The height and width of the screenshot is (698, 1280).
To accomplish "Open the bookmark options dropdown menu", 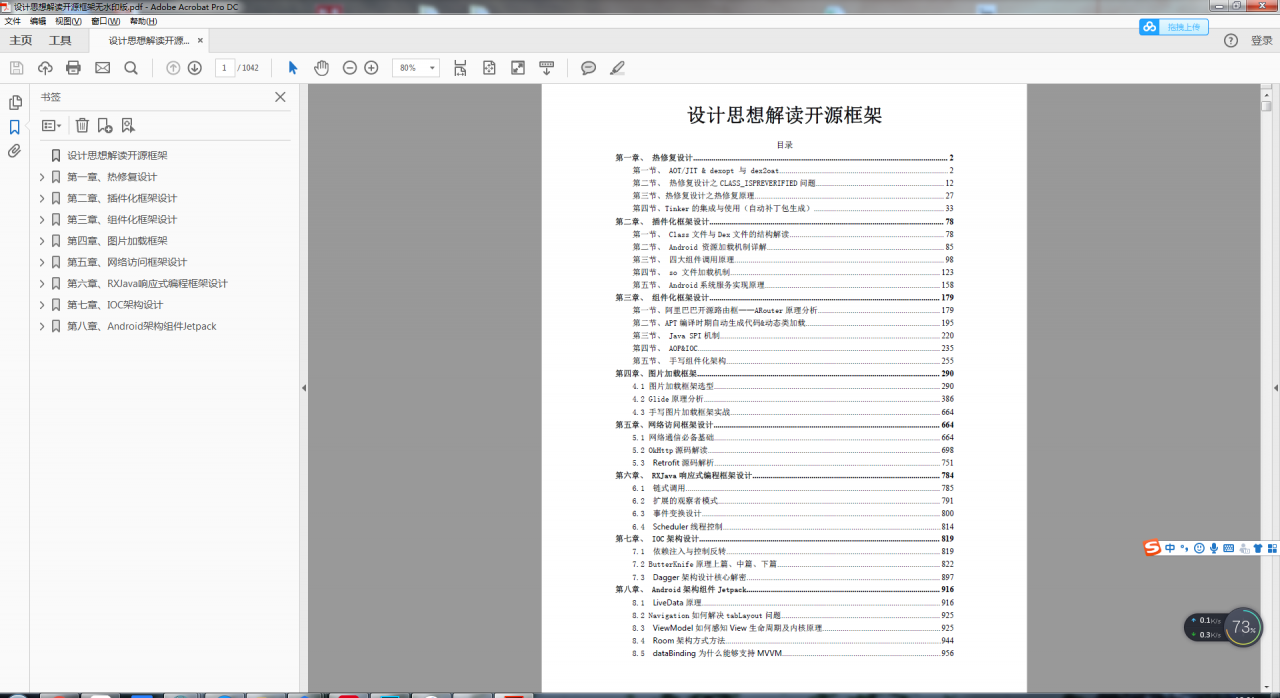I will [x=52, y=126].
